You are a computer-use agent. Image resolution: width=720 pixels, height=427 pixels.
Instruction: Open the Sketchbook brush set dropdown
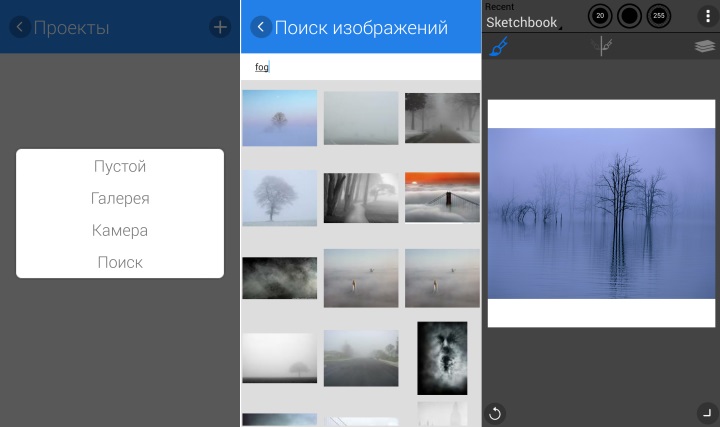523,22
